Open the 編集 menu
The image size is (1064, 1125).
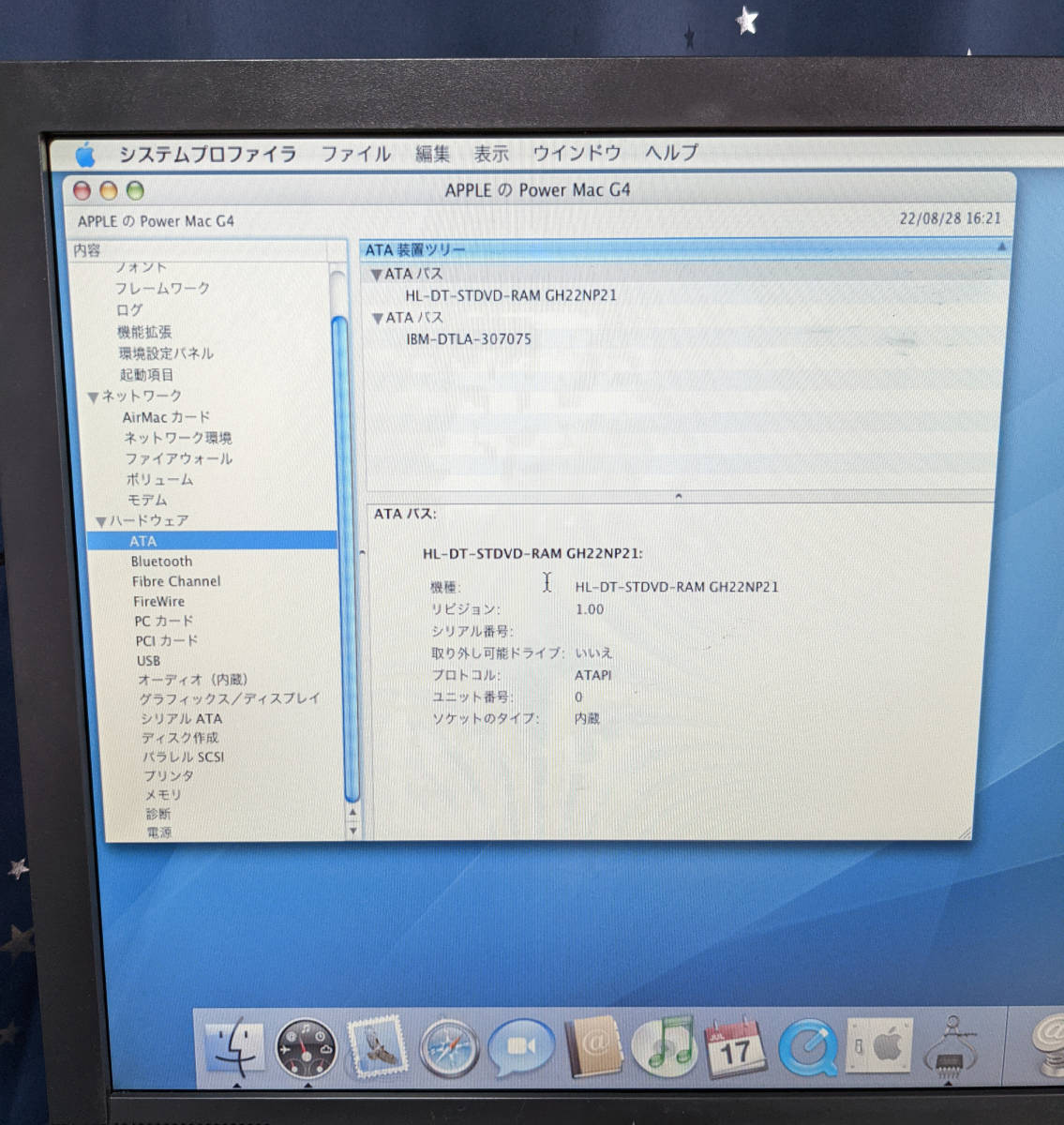(432, 154)
